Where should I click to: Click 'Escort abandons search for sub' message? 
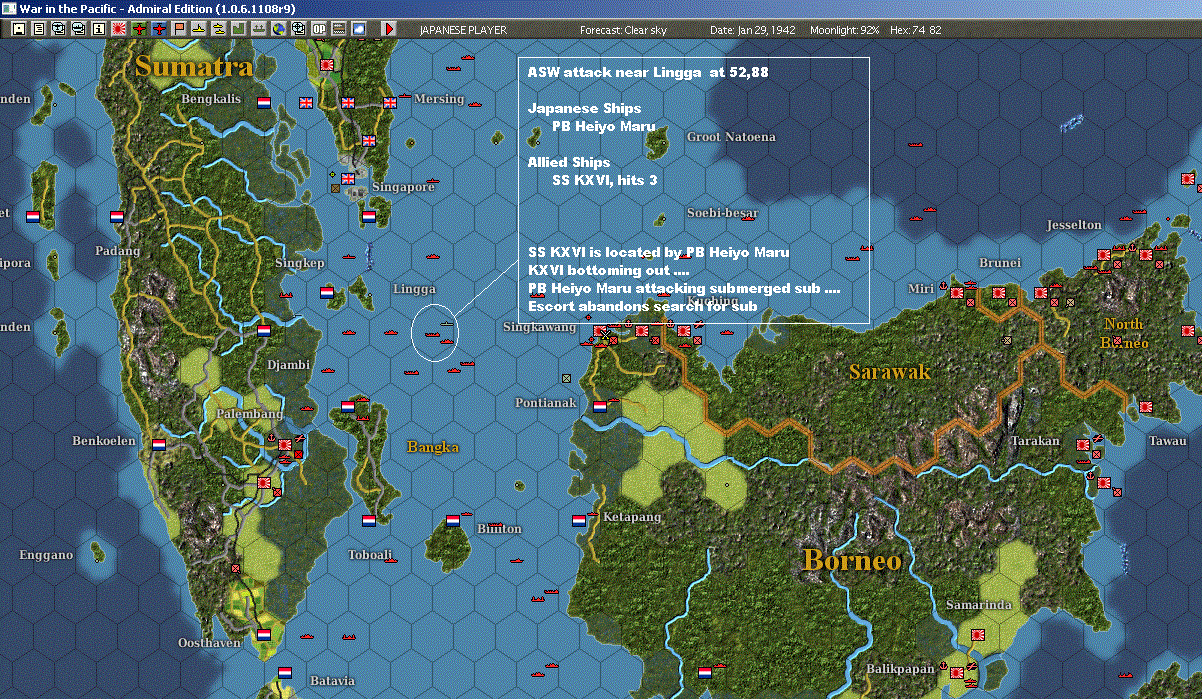click(642, 305)
